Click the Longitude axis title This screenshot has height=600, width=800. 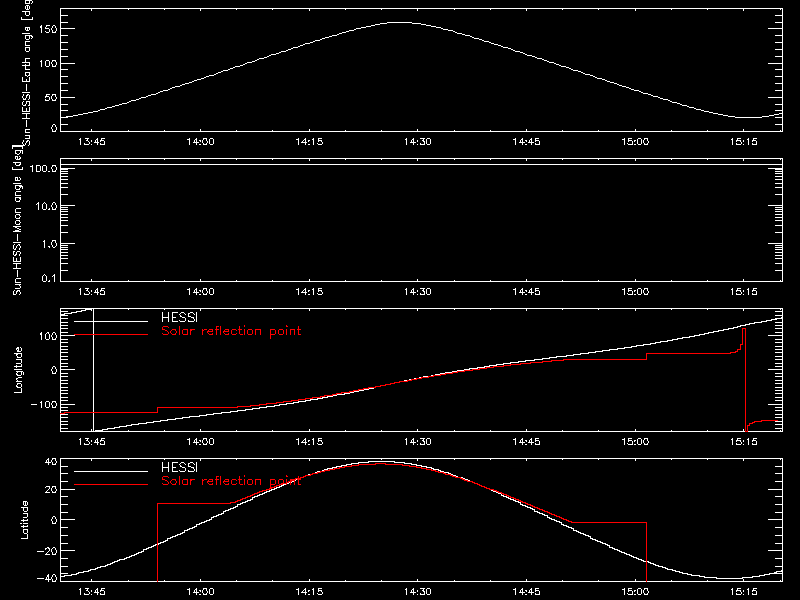click(18, 370)
